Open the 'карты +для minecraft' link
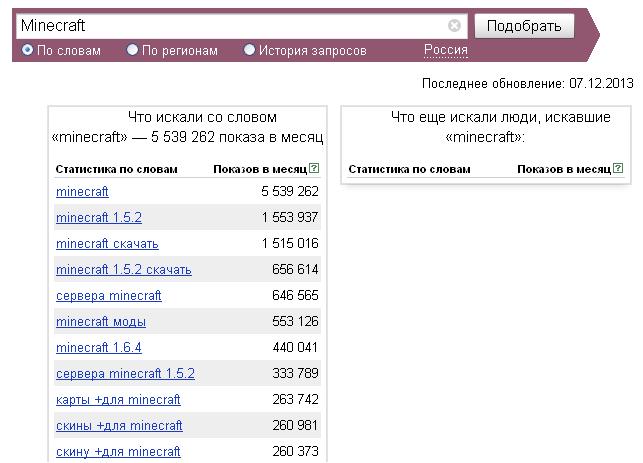Viewport: 643px width, 463px height. [x=118, y=399]
